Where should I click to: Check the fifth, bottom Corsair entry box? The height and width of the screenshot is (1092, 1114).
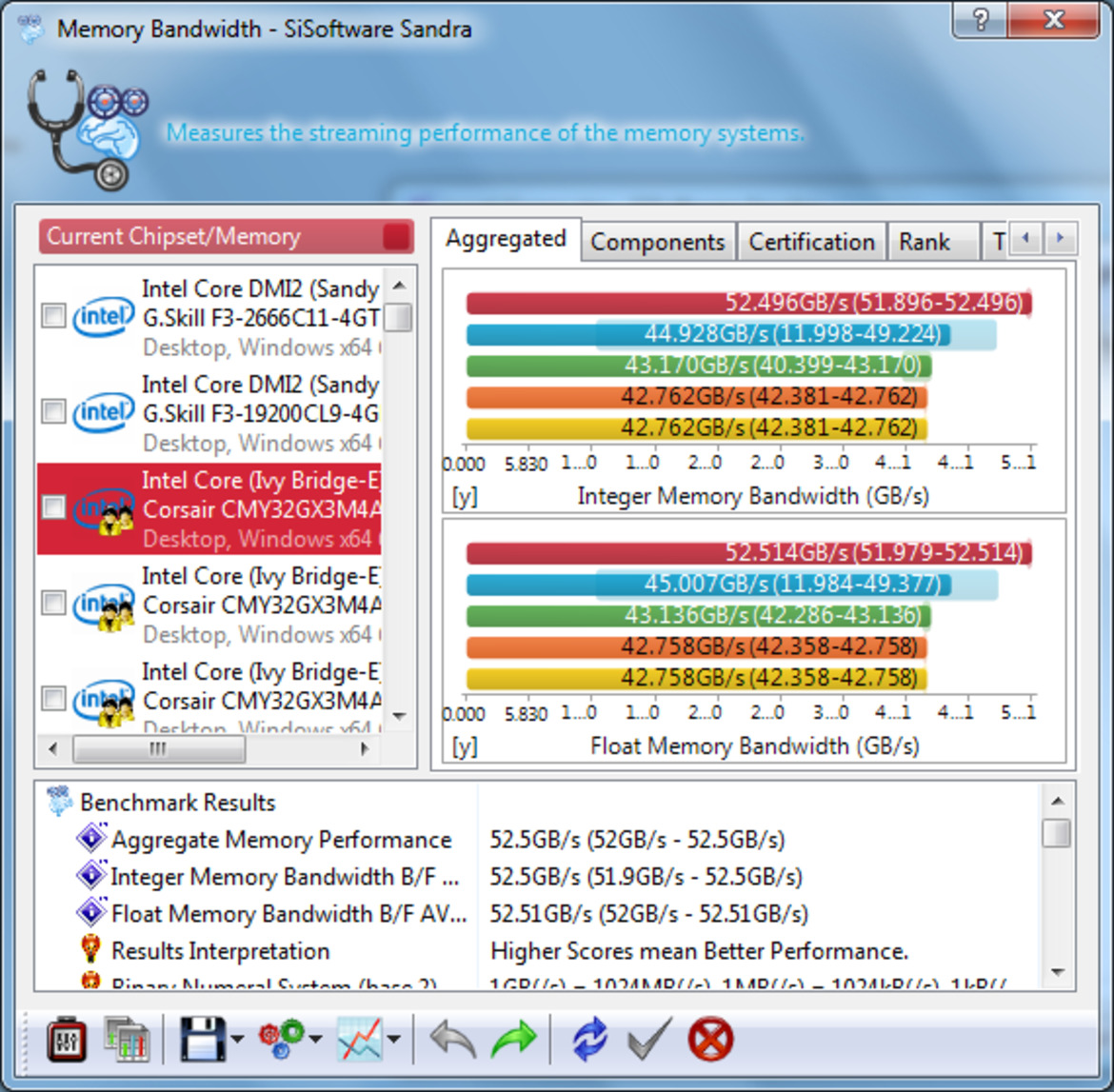(x=54, y=699)
